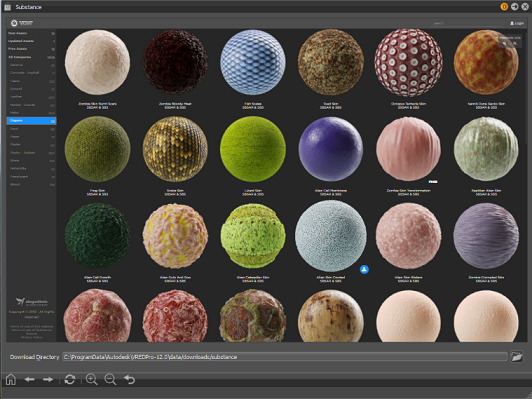The width and height of the screenshot is (532, 399).
Task: Open the Frog Skin material sphere
Action: pos(97,149)
